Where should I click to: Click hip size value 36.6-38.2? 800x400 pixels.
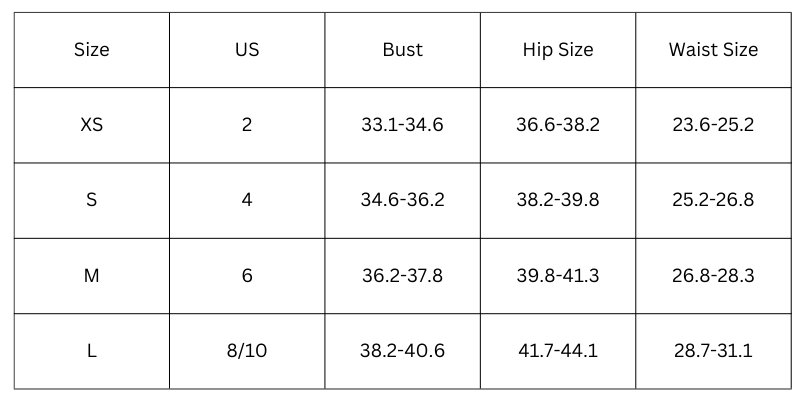pos(558,125)
